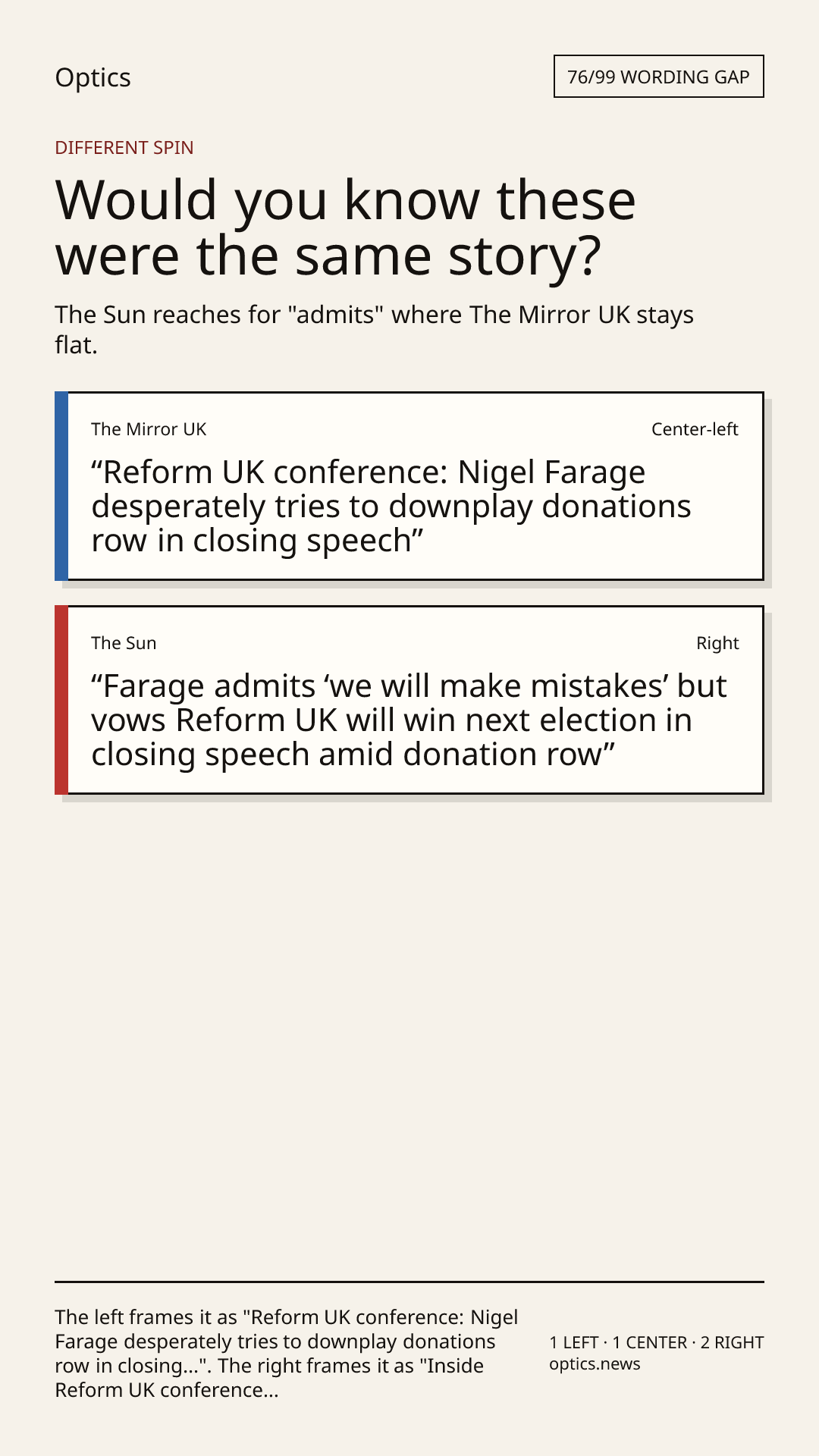Click 'same story?' in the headline
The image size is (819, 1456).
coord(448,255)
